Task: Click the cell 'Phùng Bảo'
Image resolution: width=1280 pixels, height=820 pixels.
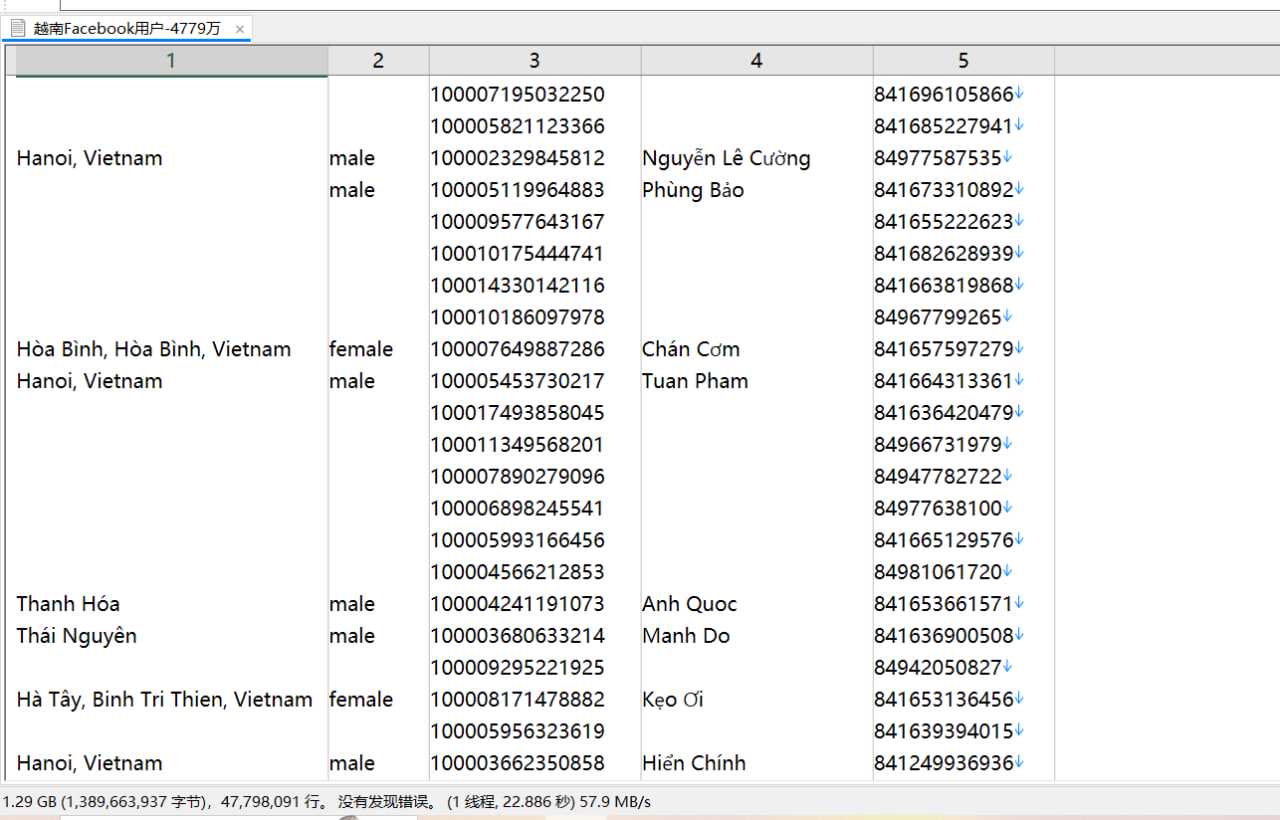Action: click(x=693, y=190)
